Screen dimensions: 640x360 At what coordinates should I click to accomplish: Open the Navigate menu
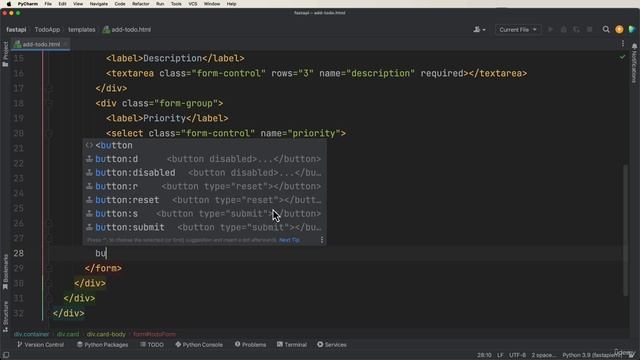tap(99, 4)
